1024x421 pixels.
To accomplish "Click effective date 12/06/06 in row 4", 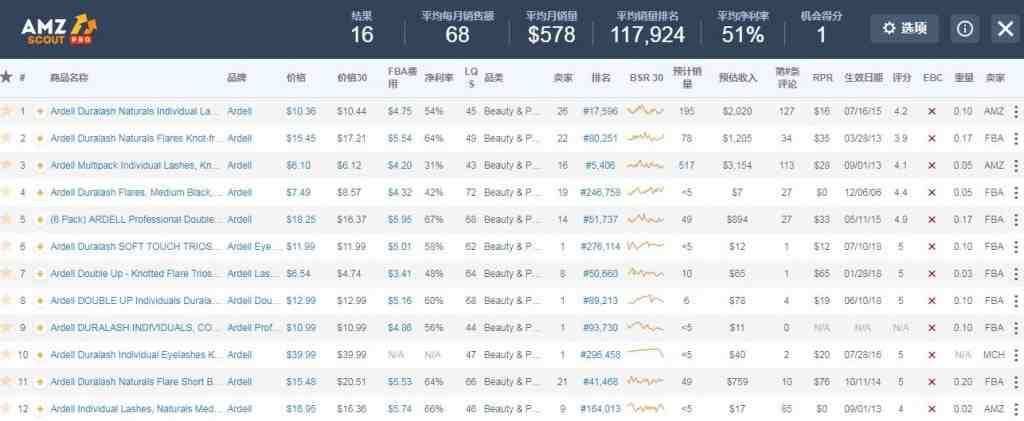I will (861, 193).
